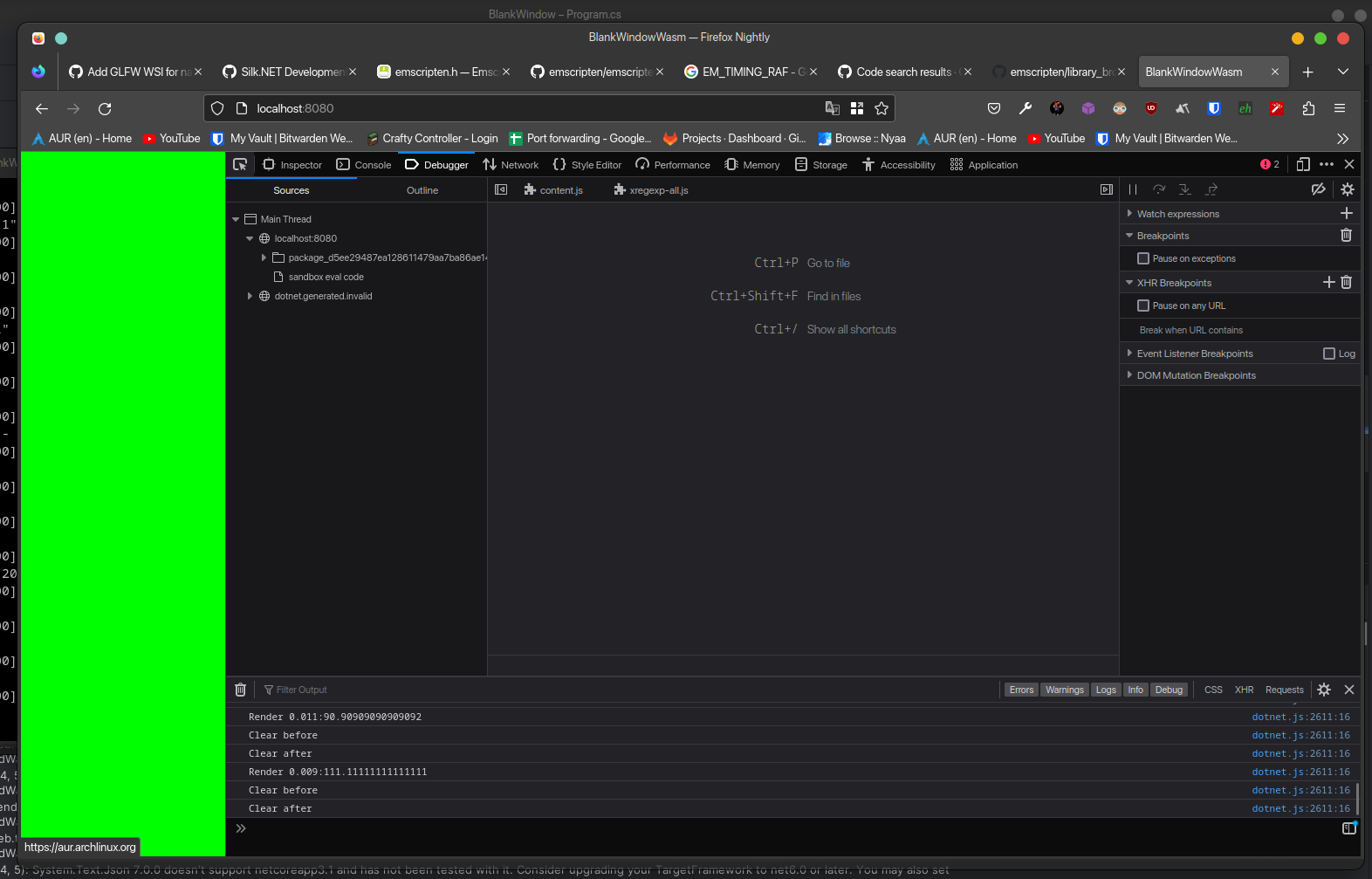The height and width of the screenshot is (879, 1372).
Task: Toggle the Requests console filter
Action: 1284,690
